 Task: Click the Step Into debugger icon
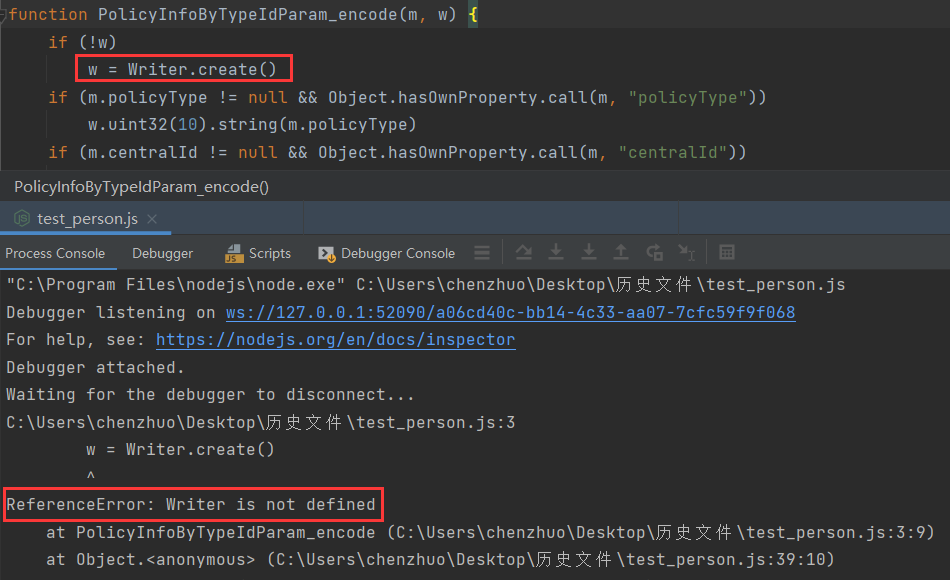tap(556, 253)
